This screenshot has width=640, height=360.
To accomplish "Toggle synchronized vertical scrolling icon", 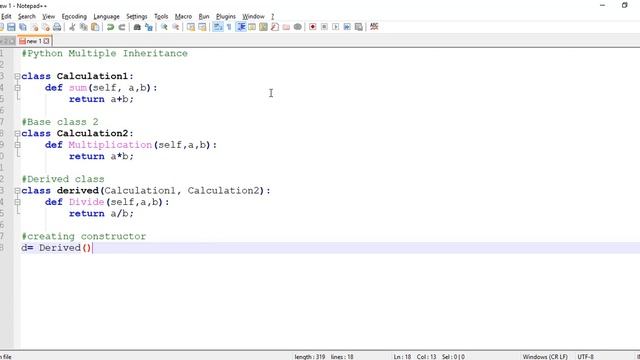I will coord(191,27).
